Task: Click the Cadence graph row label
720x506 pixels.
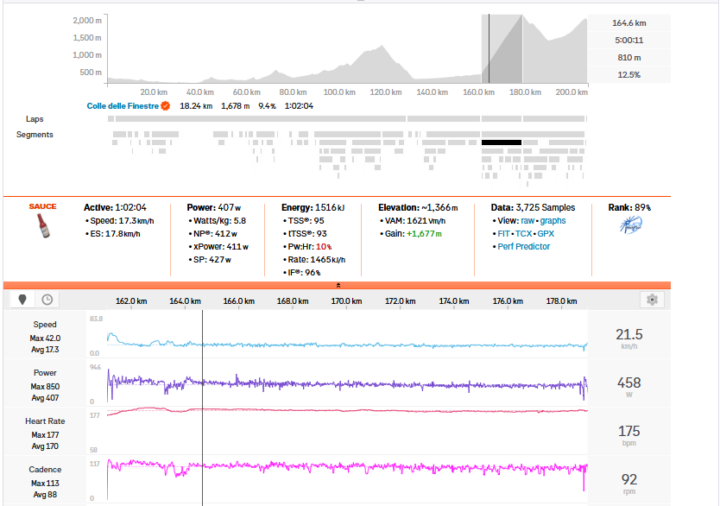Action: point(44,468)
